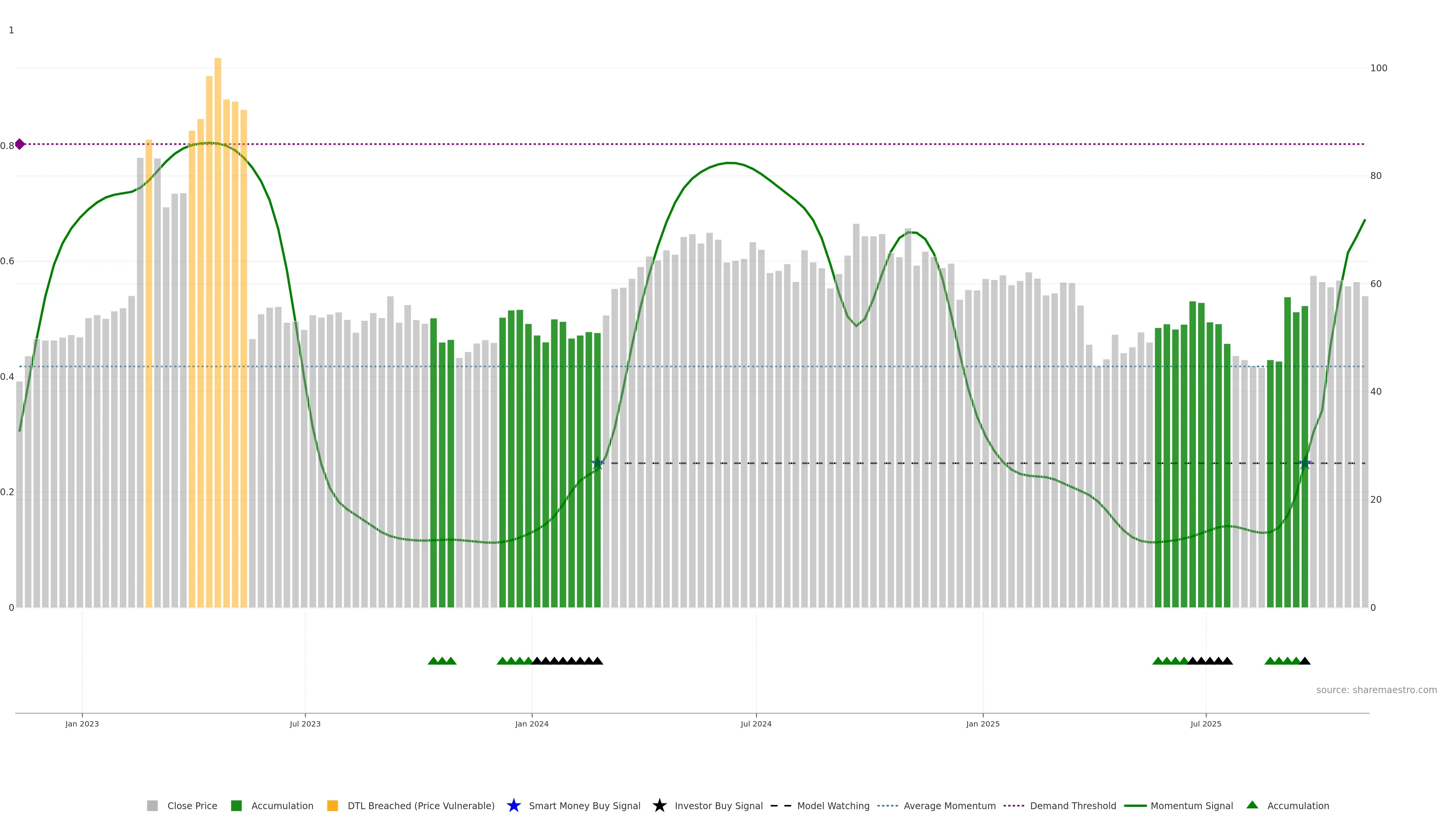Click the gray Close Price legend square
The height and width of the screenshot is (819, 1456).
click(x=152, y=805)
